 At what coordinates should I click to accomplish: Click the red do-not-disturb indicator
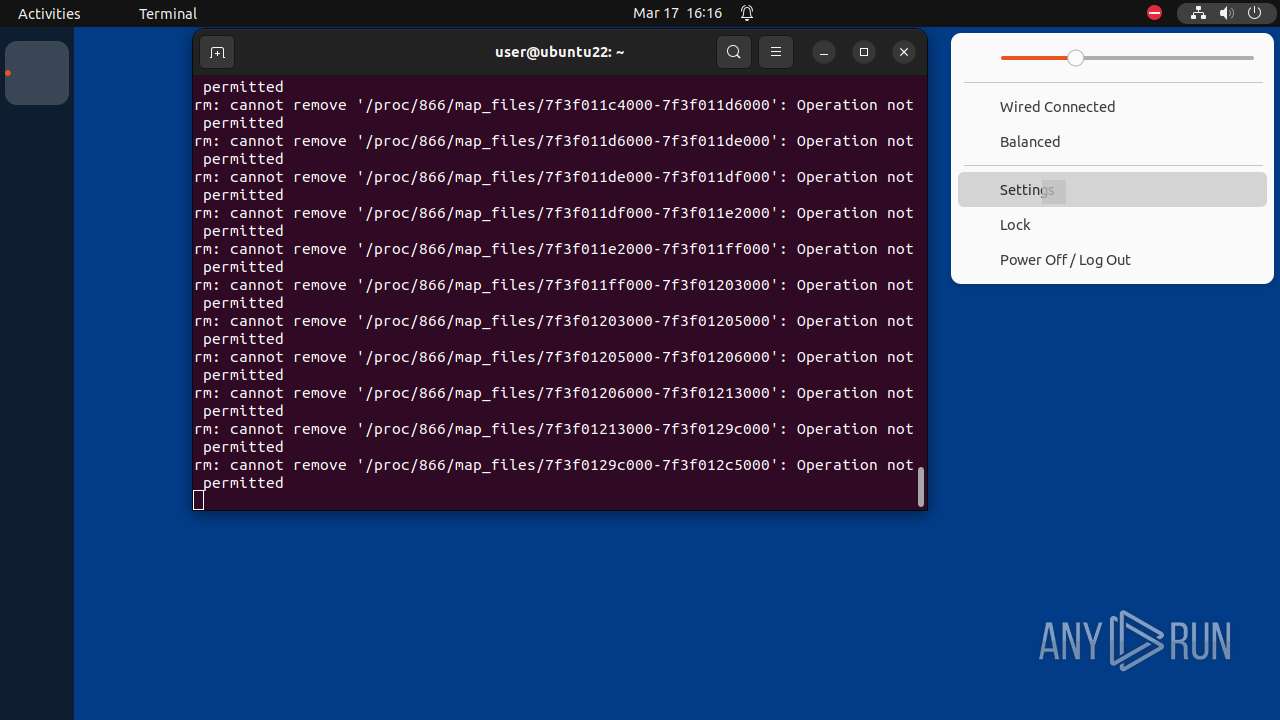1154,13
